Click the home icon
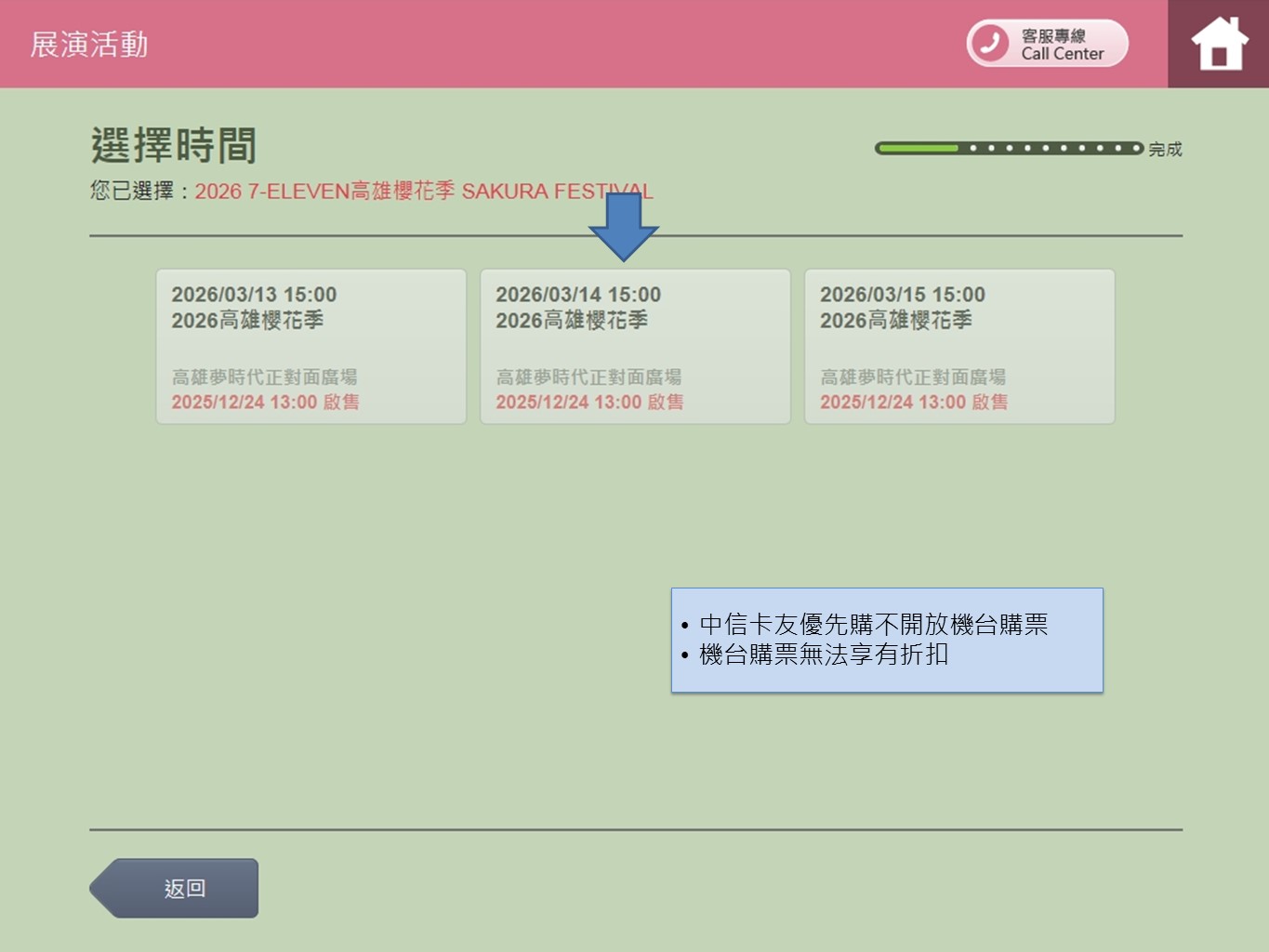 tap(1219, 44)
